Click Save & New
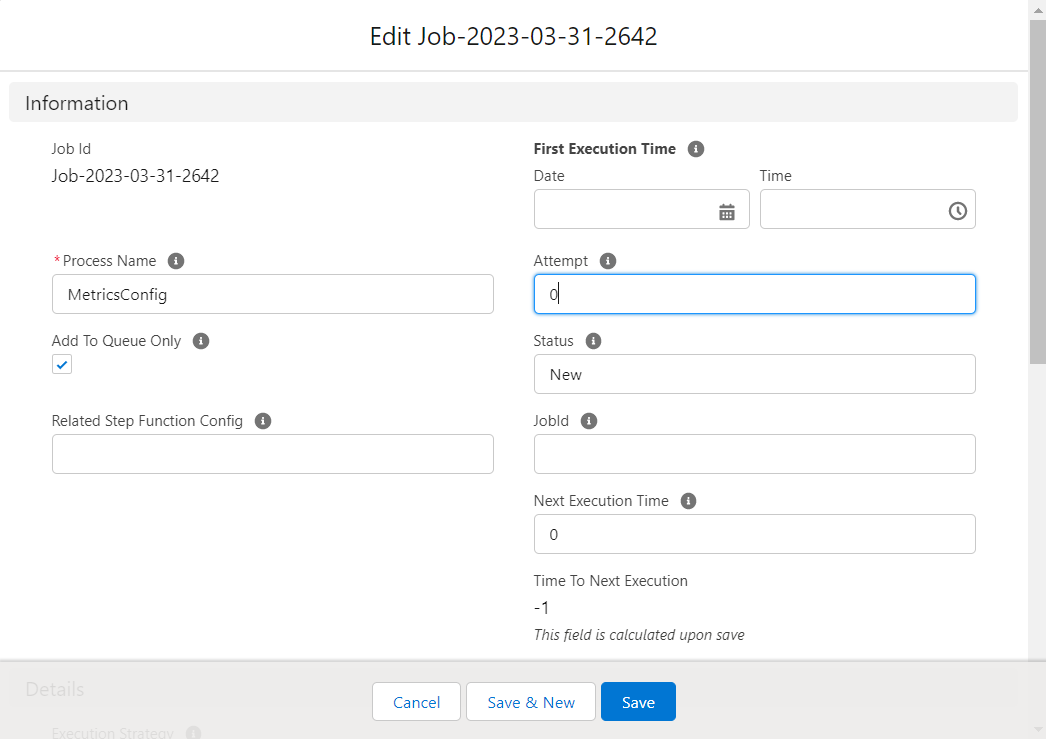This screenshot has height=739, width=1046. coord(530,701)
